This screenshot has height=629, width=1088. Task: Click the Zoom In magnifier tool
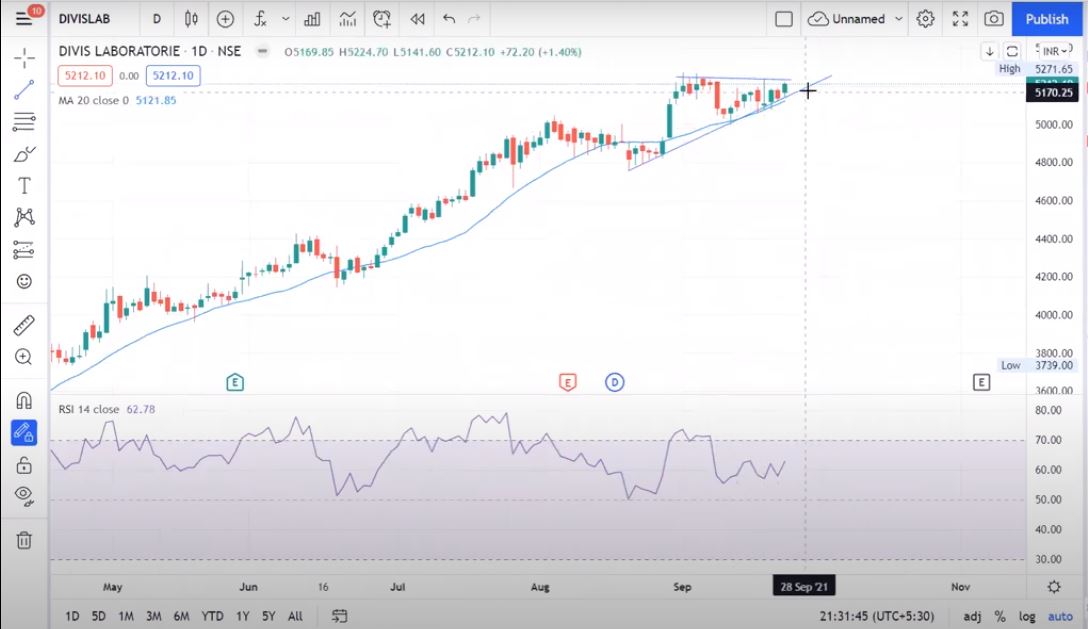coord(24,357)
